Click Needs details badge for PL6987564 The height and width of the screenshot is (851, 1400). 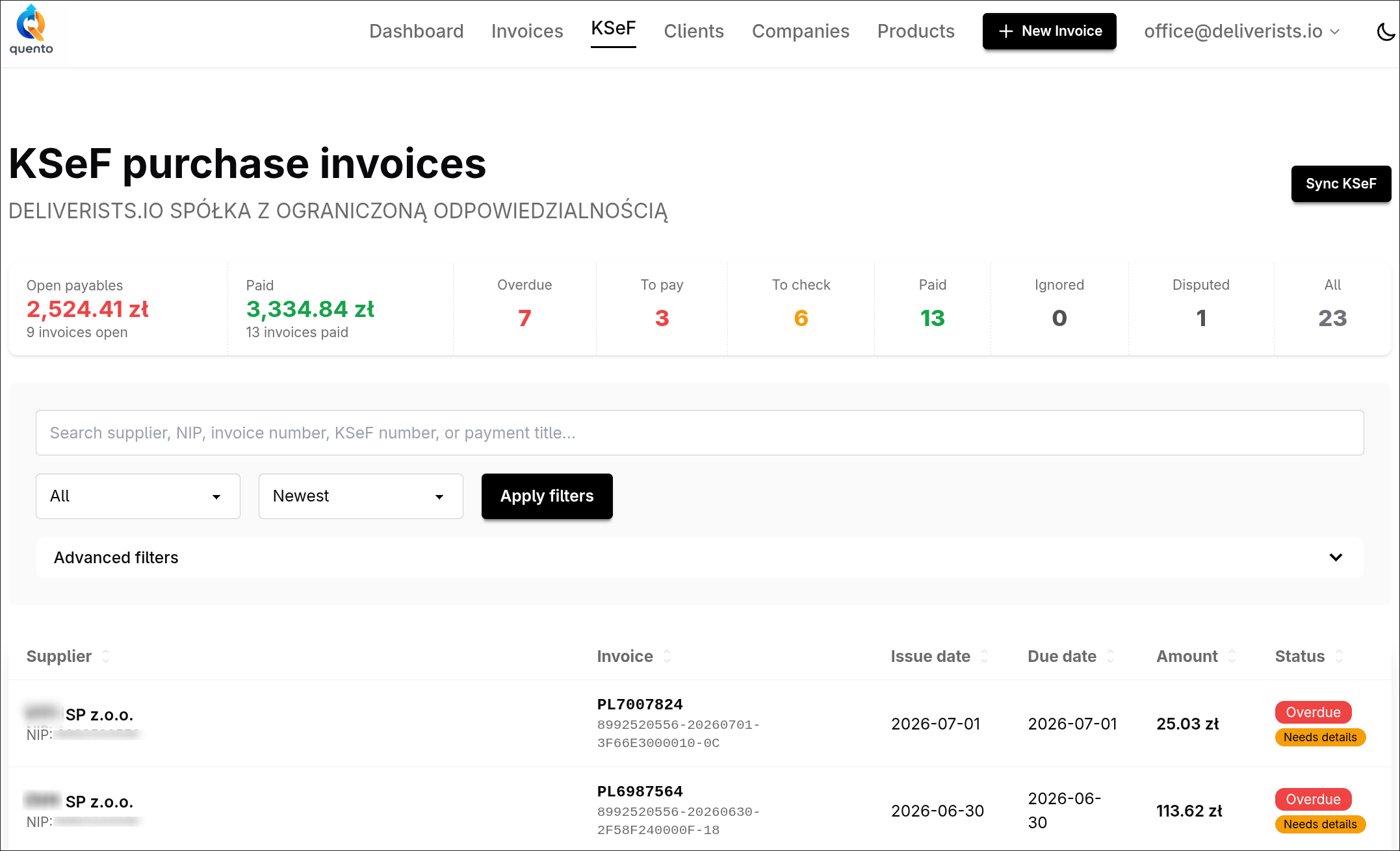point(1320,824)
